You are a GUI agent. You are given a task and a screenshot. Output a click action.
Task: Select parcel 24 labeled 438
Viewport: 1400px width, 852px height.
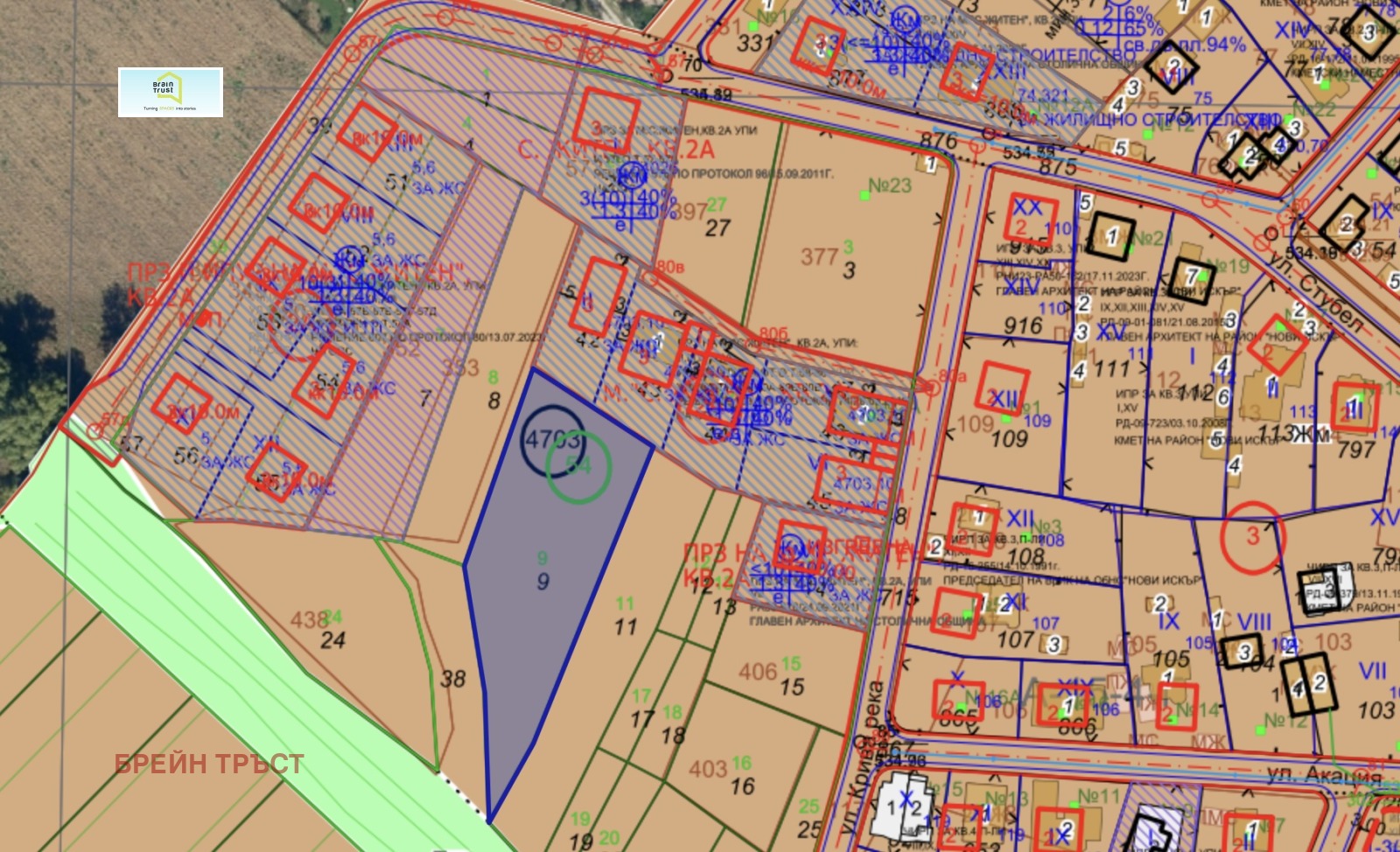(x=319, y=630)
